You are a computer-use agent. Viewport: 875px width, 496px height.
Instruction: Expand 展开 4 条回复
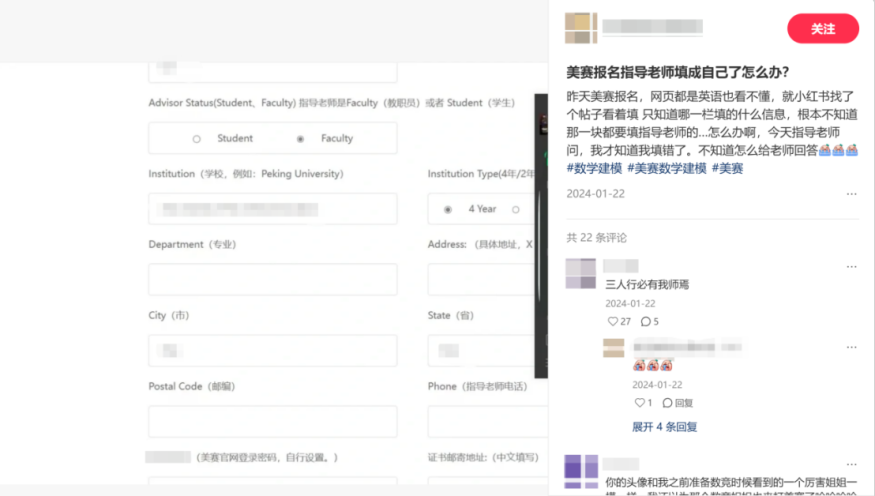pos(665,427)
